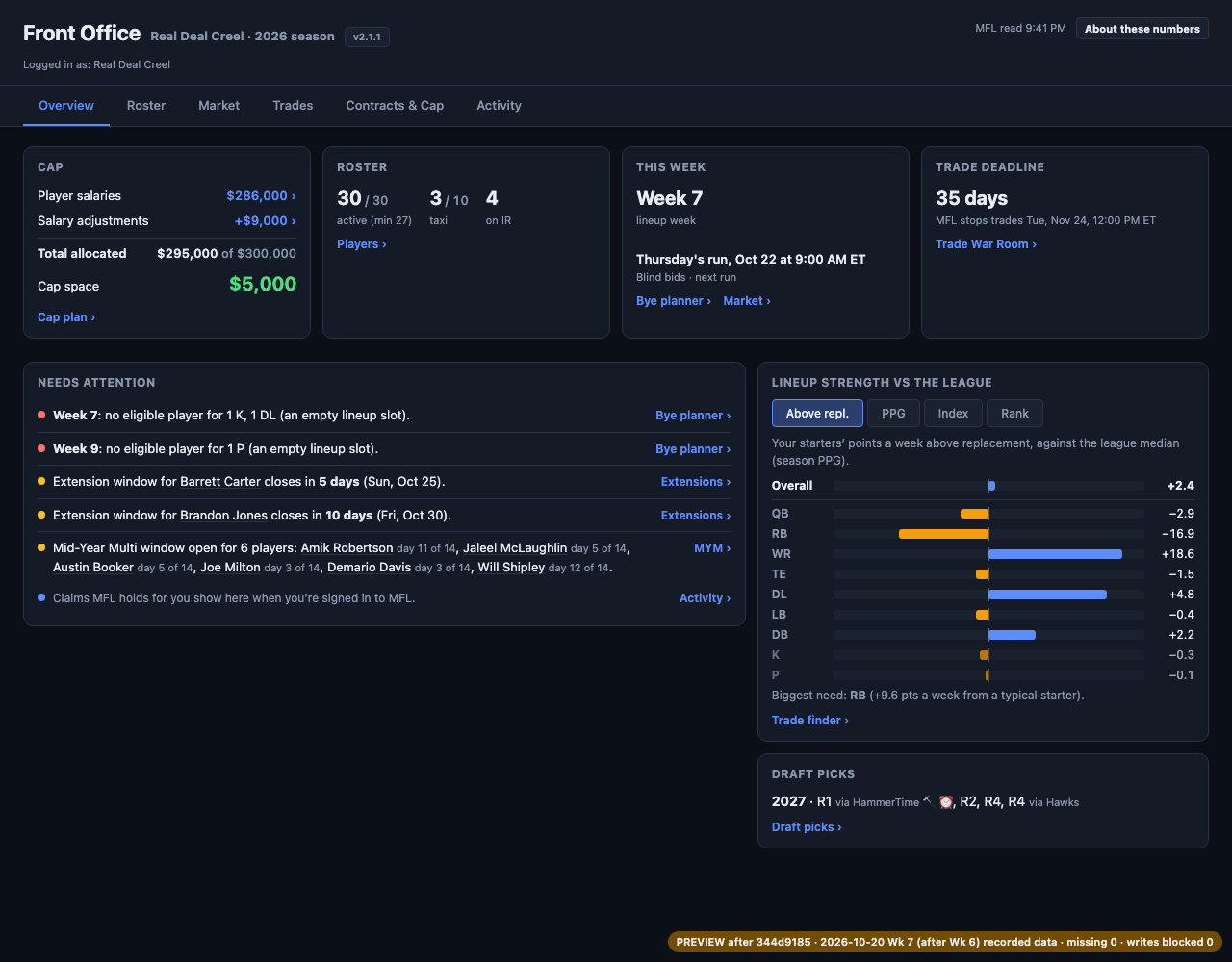Viewport: 1232px width, 962px height.
Task: Switch to the Activity tab
Action: 499,106
